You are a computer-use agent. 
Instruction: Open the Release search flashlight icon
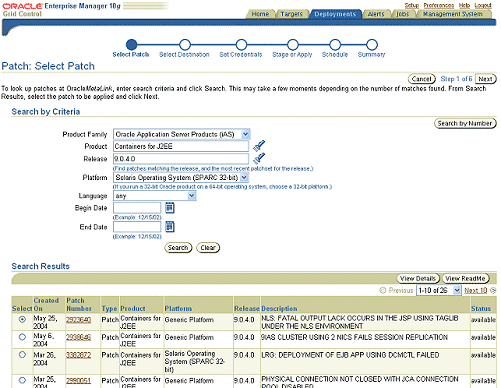pyautogui.click(x=259, y=158)
